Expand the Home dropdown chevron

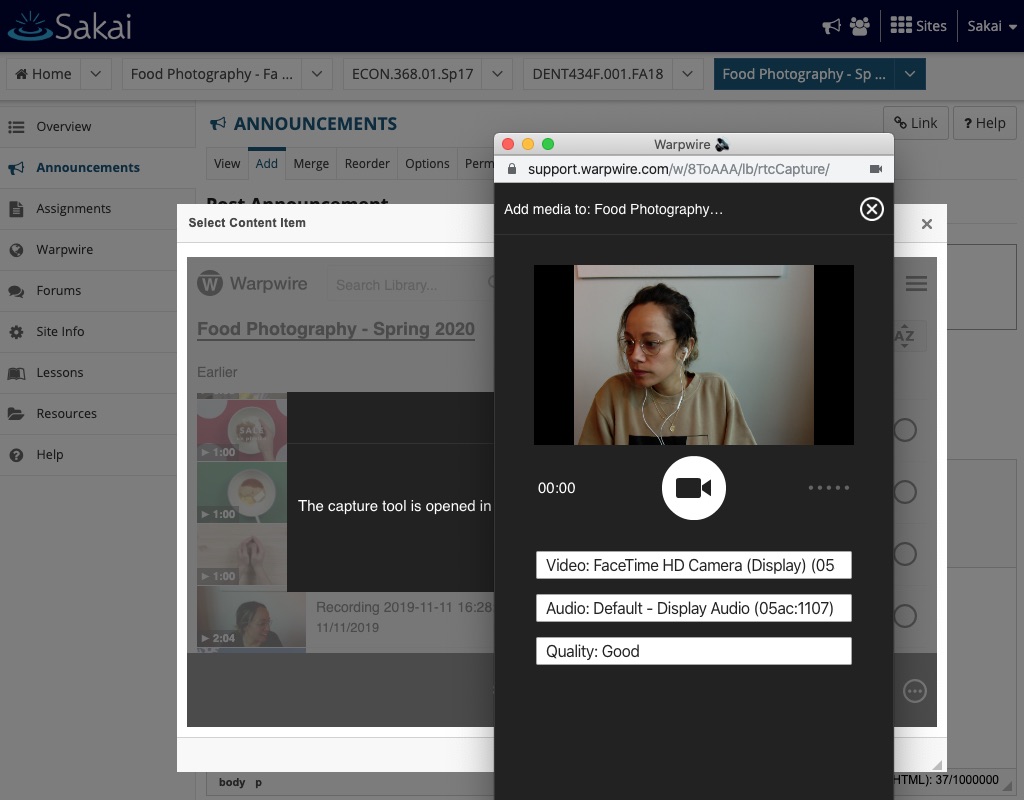point(96,74)
